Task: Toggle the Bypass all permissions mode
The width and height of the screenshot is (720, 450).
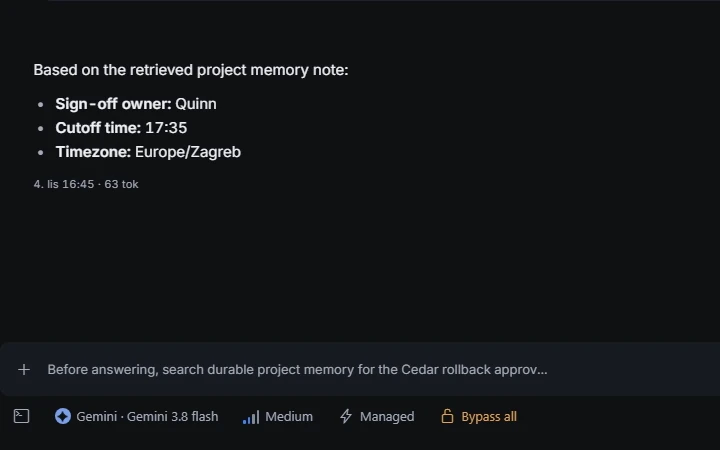Action: (x=479, y=416)
